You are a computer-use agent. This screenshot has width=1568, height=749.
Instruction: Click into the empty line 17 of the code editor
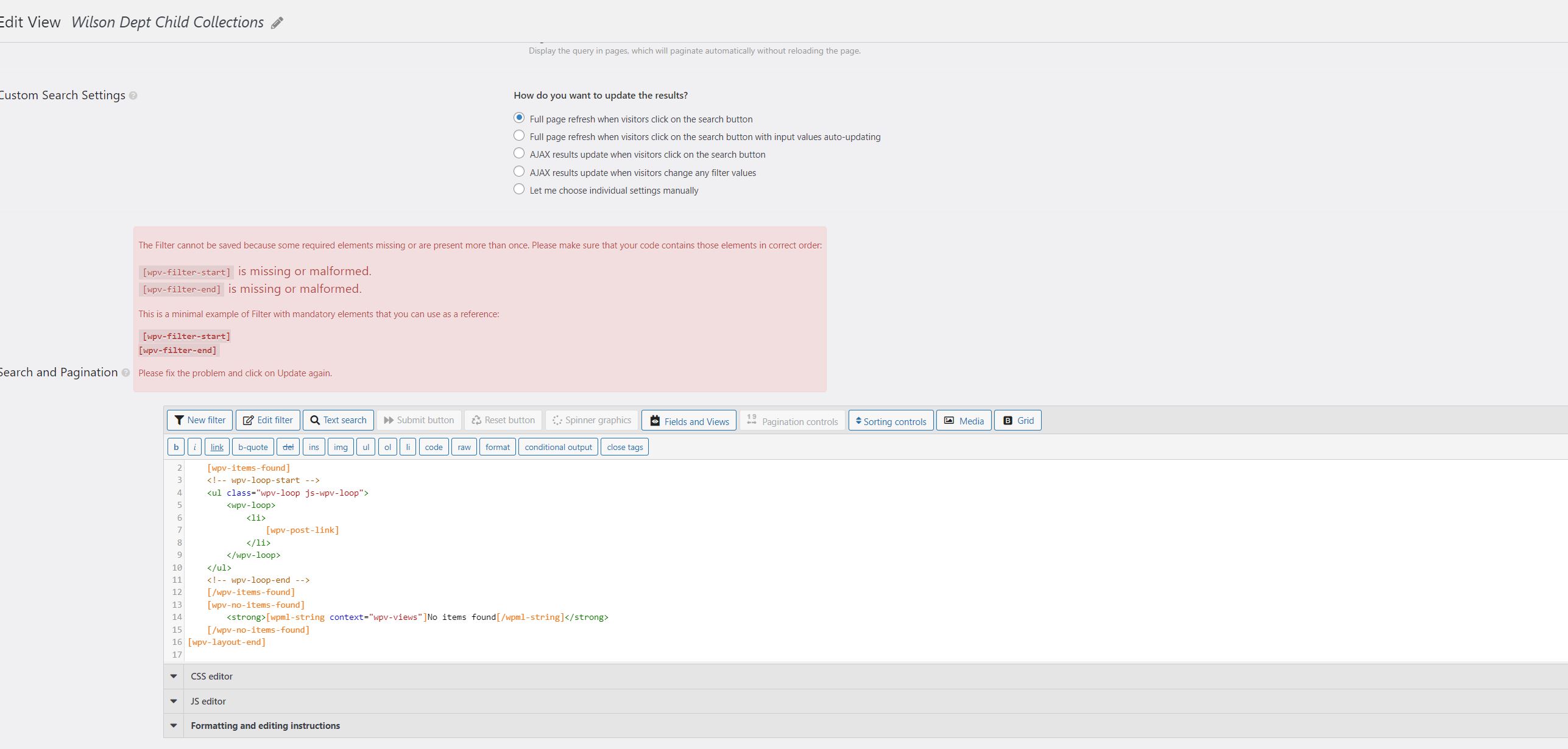(x=876, y=655)
